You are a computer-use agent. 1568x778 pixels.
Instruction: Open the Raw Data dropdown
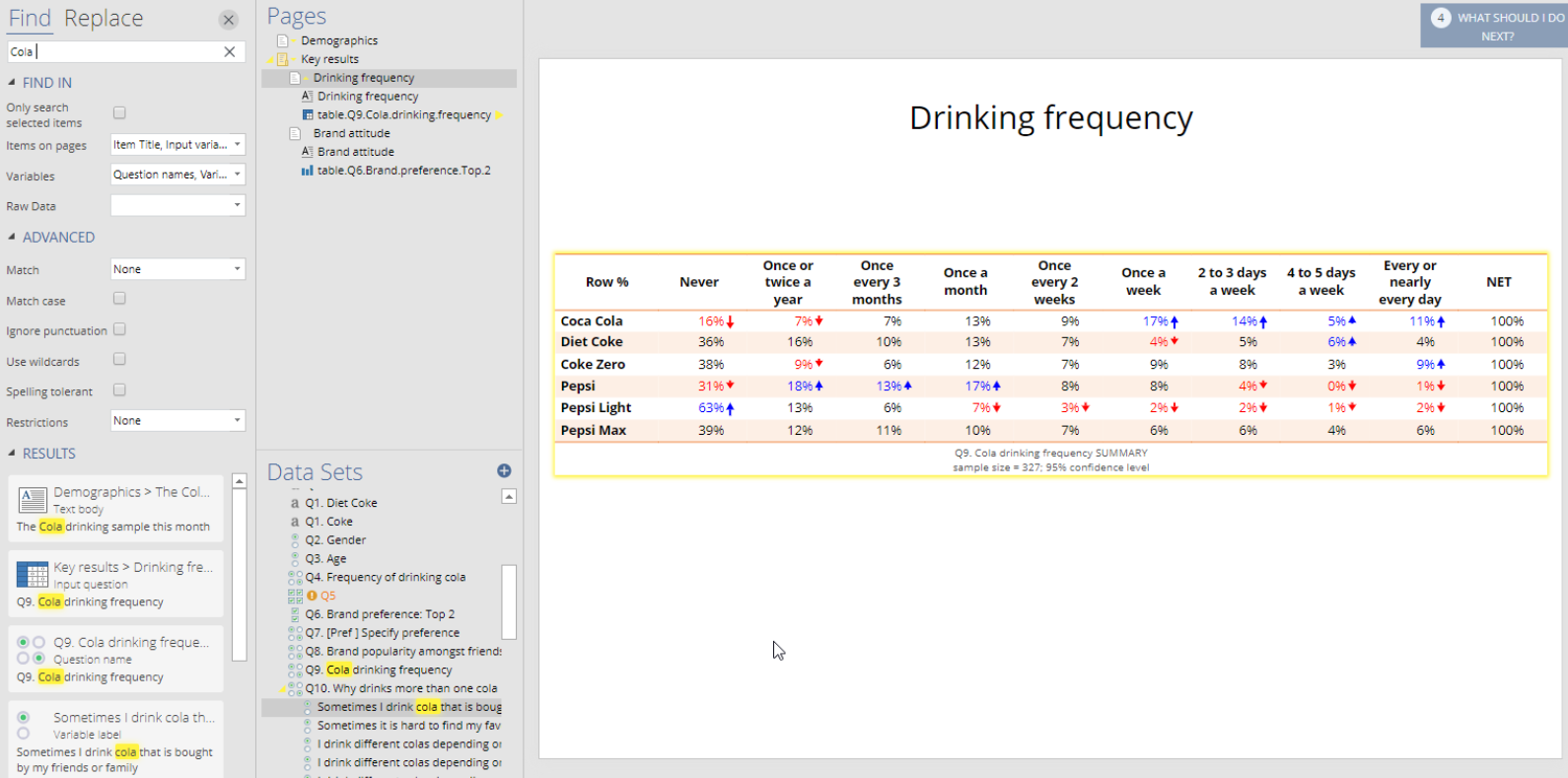178,205
